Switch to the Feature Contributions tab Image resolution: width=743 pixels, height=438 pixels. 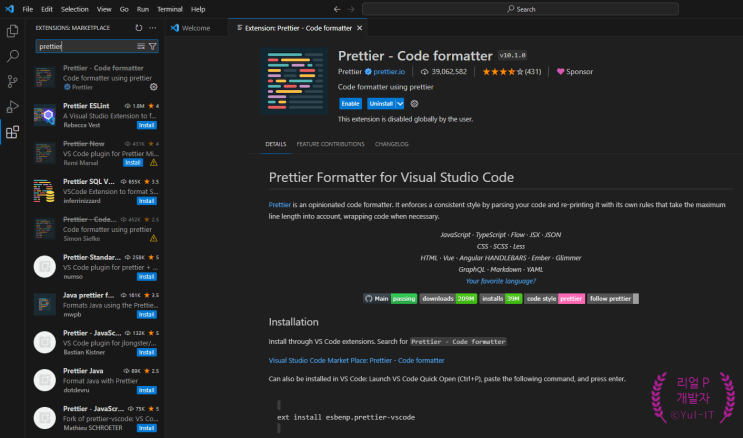330,144
